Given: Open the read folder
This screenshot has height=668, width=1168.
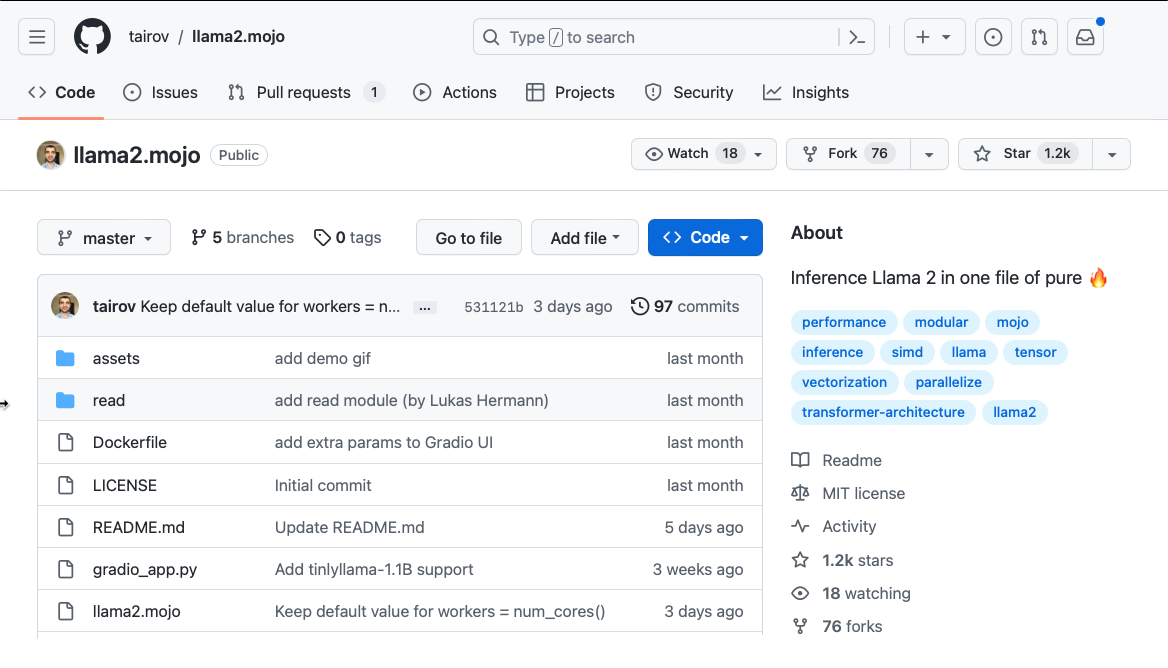Looking at the screenshot, I should (109, 401).
